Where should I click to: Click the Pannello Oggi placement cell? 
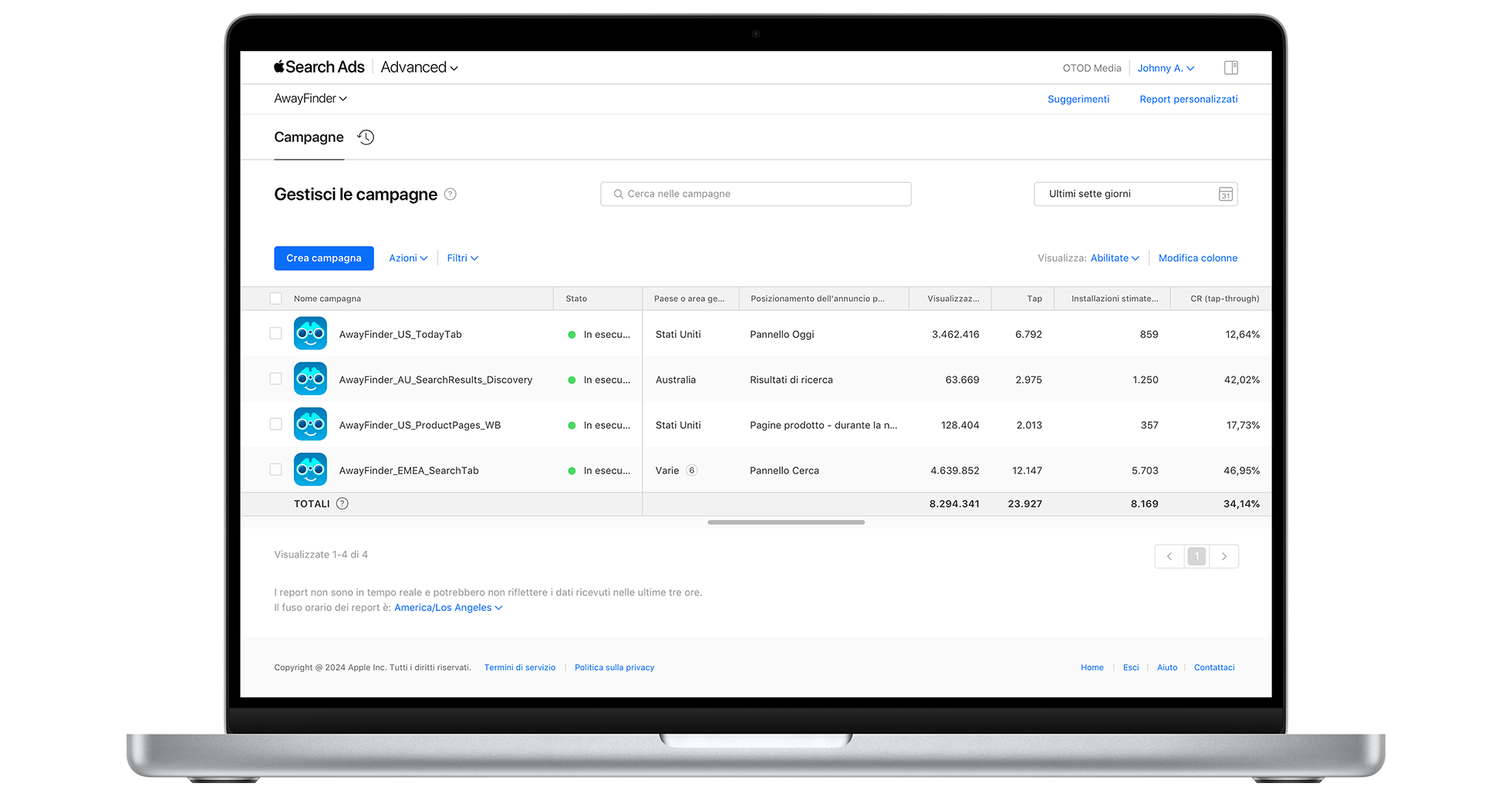pyautogui.click(x=782, y=335)
